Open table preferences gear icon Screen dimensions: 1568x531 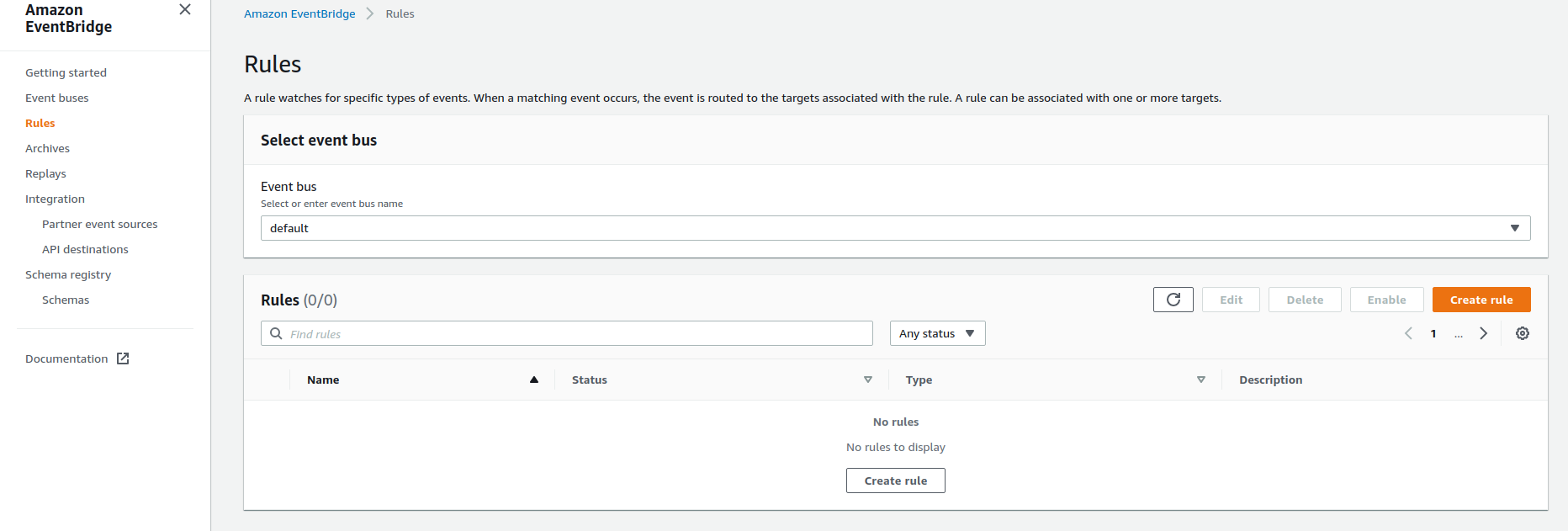click(x=1522, y=333)
